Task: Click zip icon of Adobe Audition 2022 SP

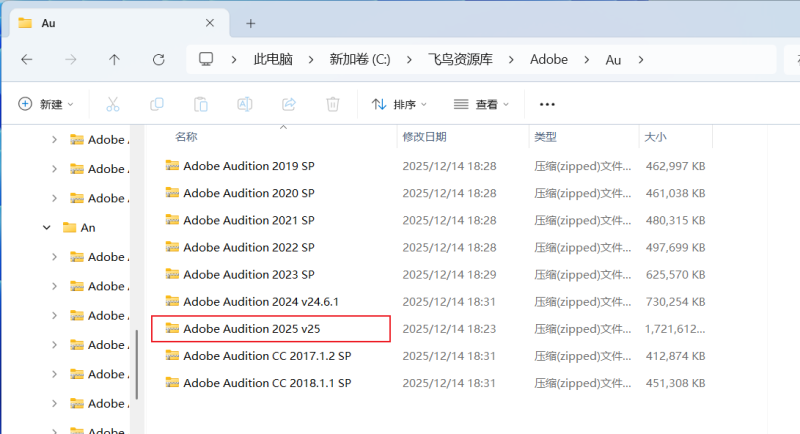Action: (x=172, y=246)
